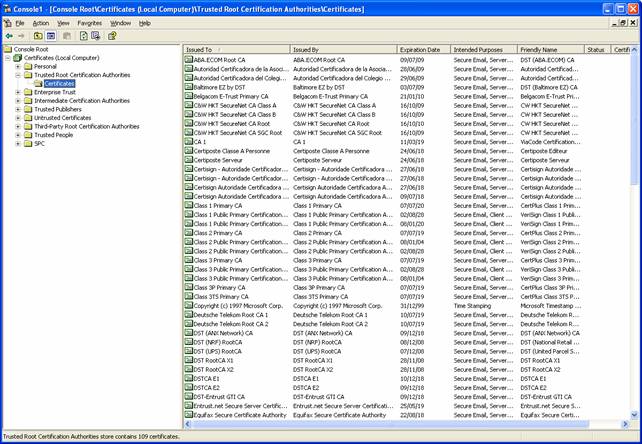This screenshot has width=642, height=444.
Task: Open the Action menu
Action: coord(41,23)
